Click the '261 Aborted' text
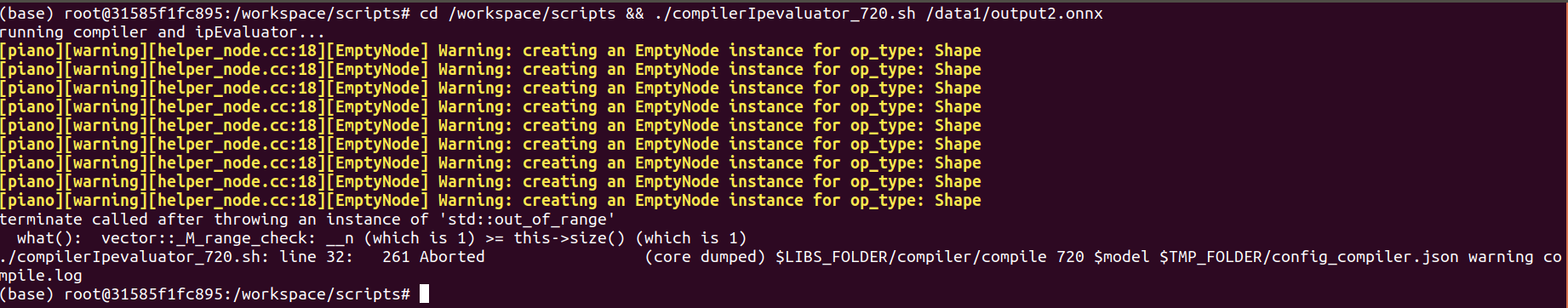Image resolution: width=1568 pixels, height=308 pixels. pos(433,257)
